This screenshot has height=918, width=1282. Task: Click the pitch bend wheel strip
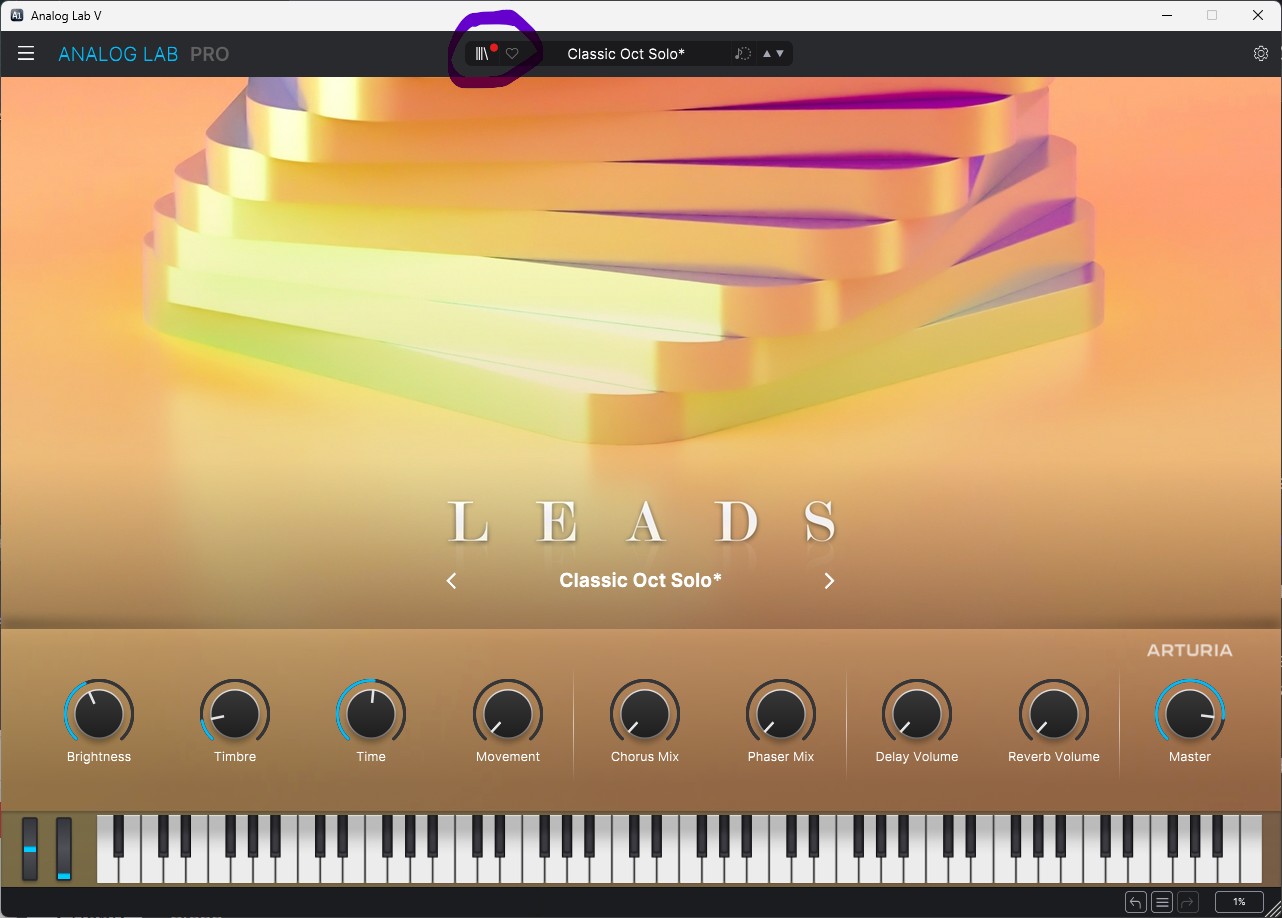coord(30,849)
